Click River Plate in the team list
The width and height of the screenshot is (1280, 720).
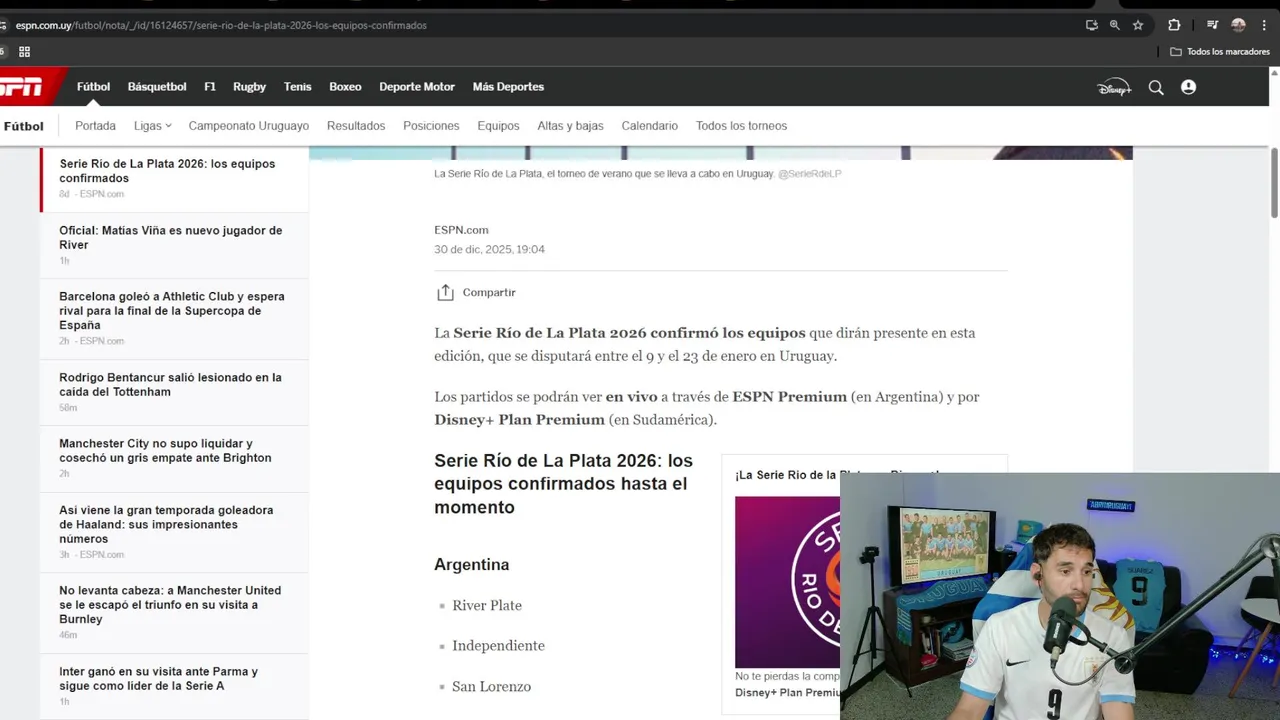pos(487,605)
